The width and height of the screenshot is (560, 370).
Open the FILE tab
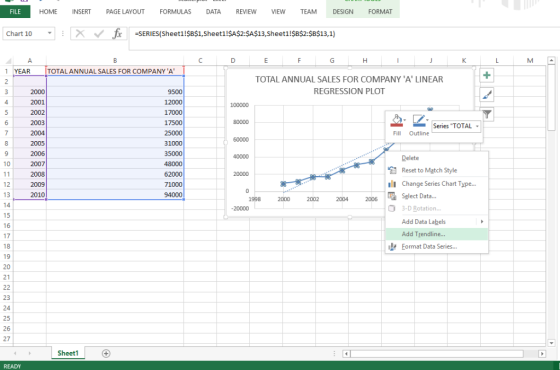pyautogui.click(x=15, y=11)
